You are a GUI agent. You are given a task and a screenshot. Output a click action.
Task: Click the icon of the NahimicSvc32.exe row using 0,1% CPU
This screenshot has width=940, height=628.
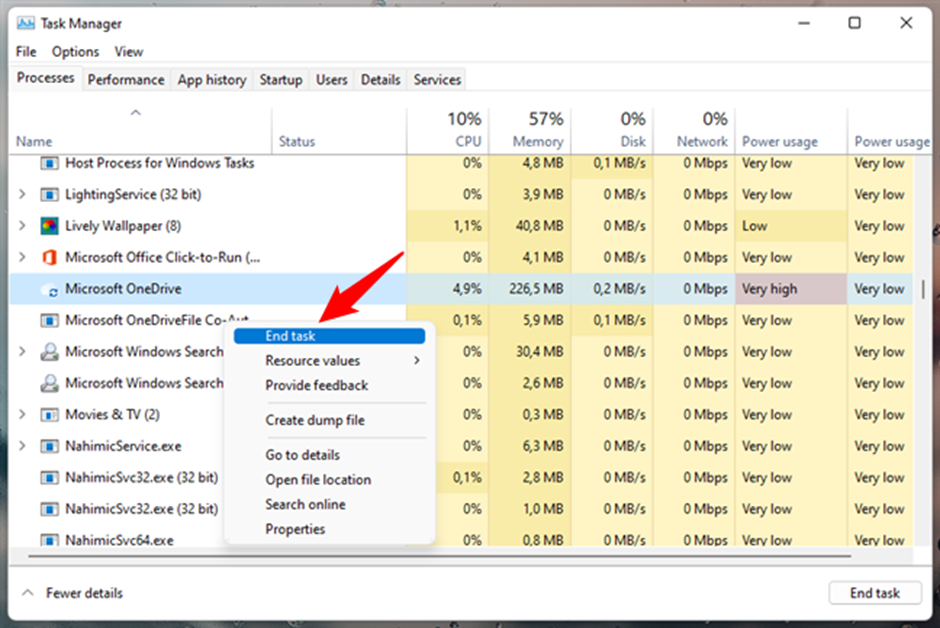coord(49,478)
